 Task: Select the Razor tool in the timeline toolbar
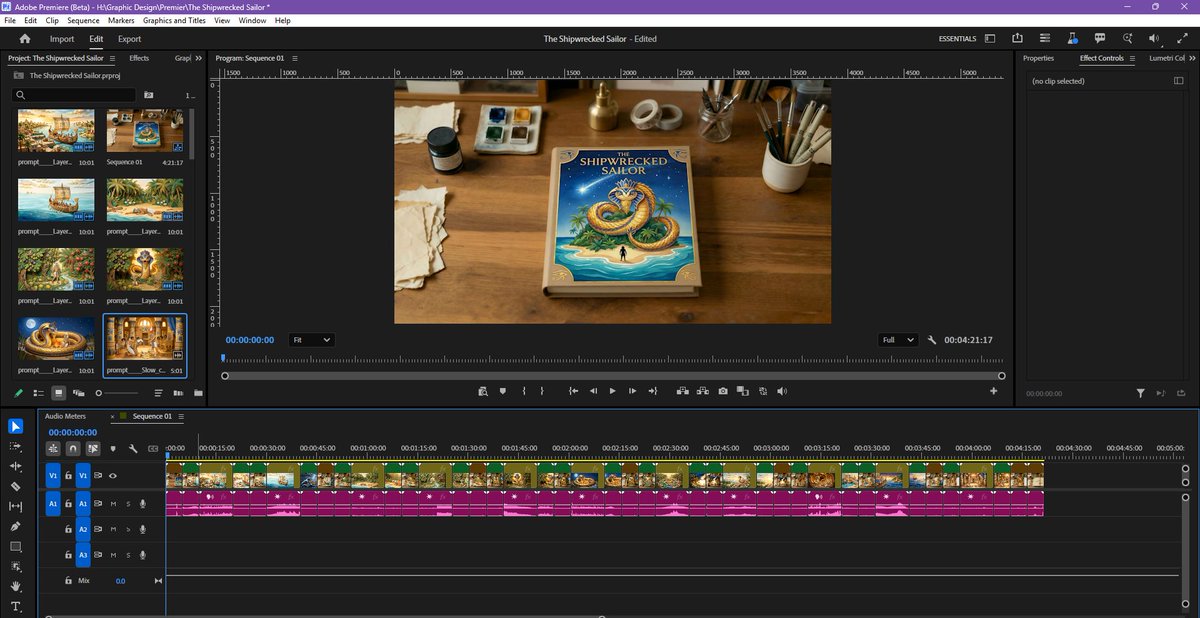click(14, 488)
